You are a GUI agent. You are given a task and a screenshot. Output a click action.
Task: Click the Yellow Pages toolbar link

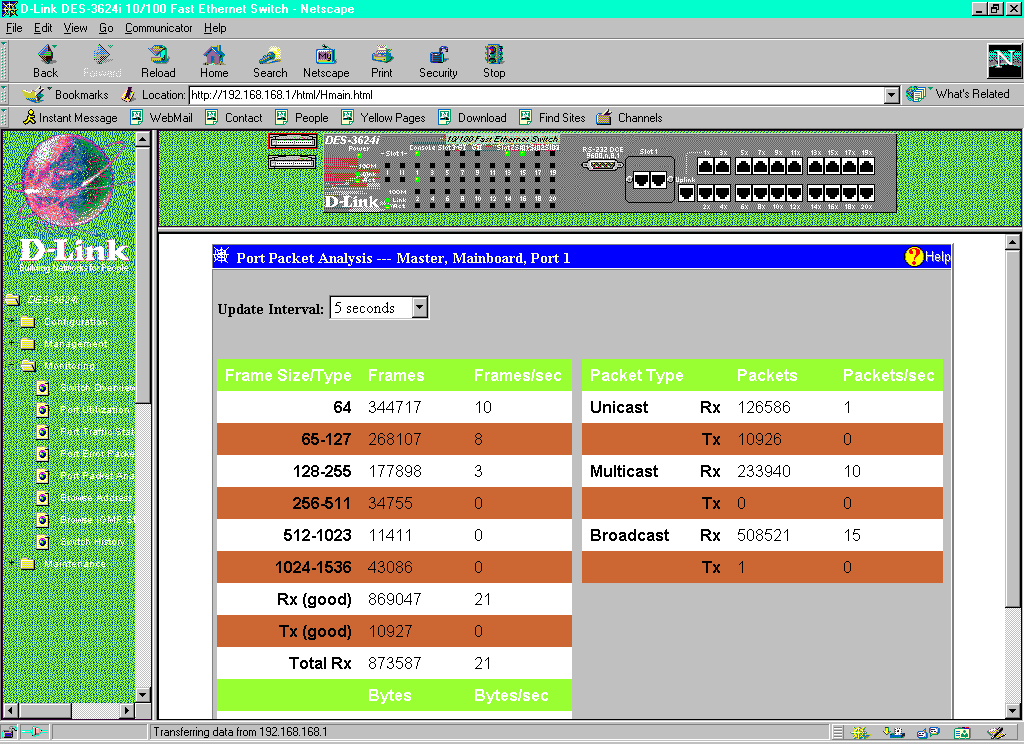(x=392, y=118)
